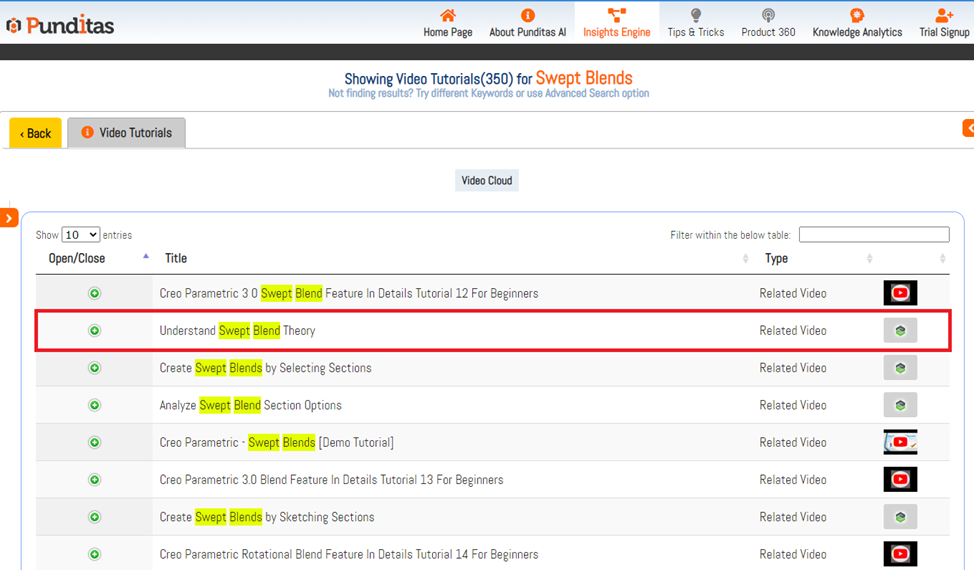Switch to the Video Tutorials tab
The image size is (974, 570).
[x=126, y=133]
